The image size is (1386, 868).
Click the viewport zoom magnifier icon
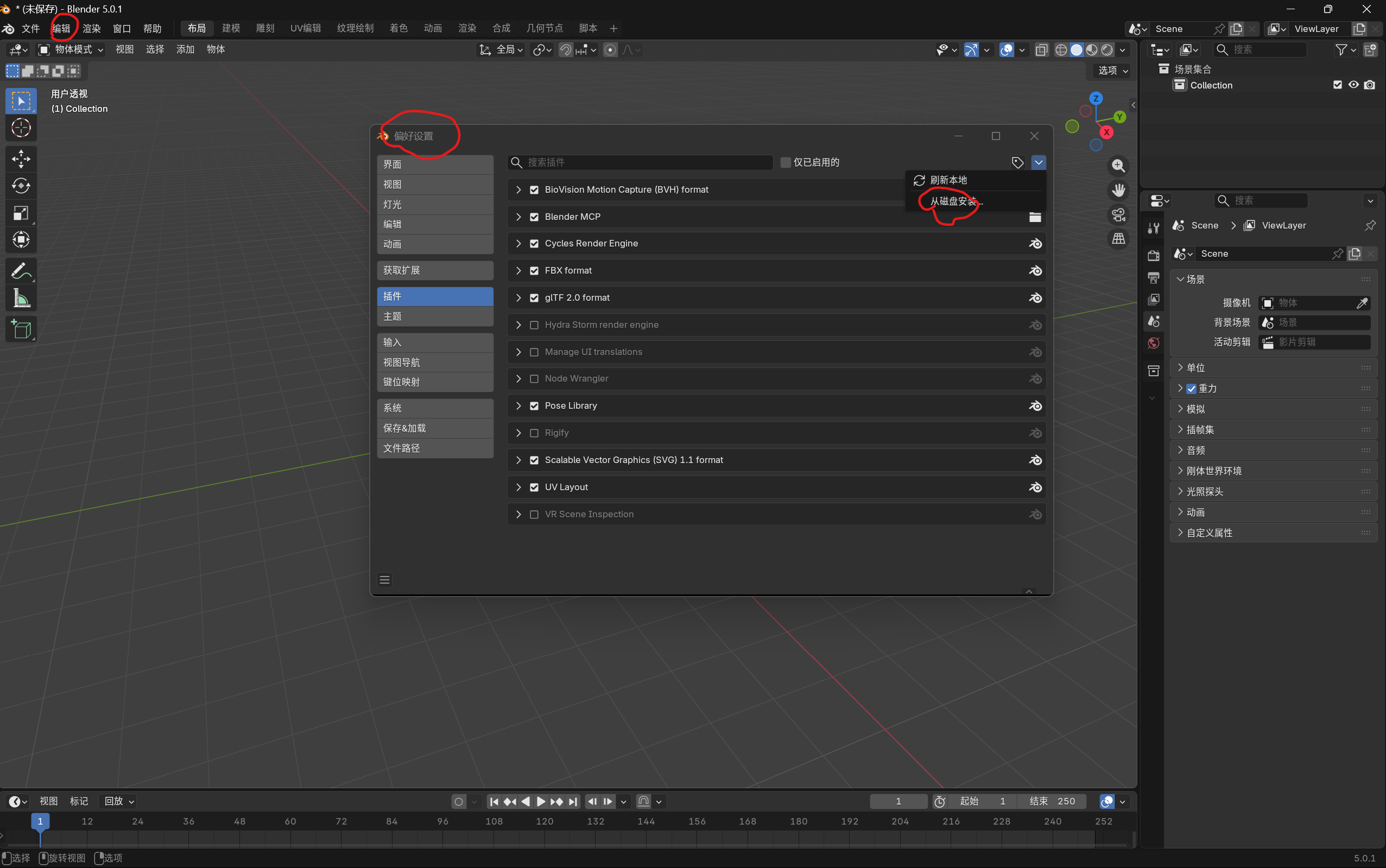point(1118,166)
